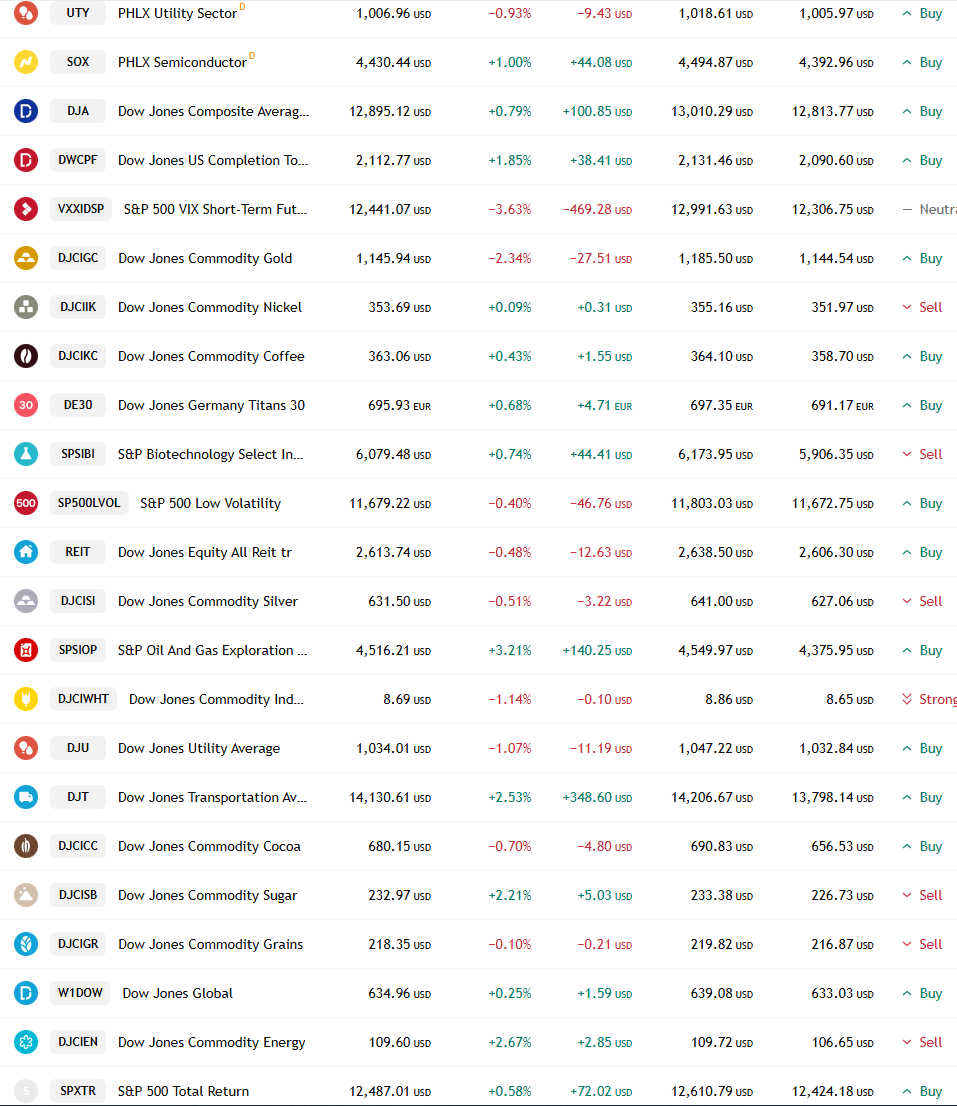Open PHLX Utility Sector index page

pyautogui.click(x=177, y=13)
